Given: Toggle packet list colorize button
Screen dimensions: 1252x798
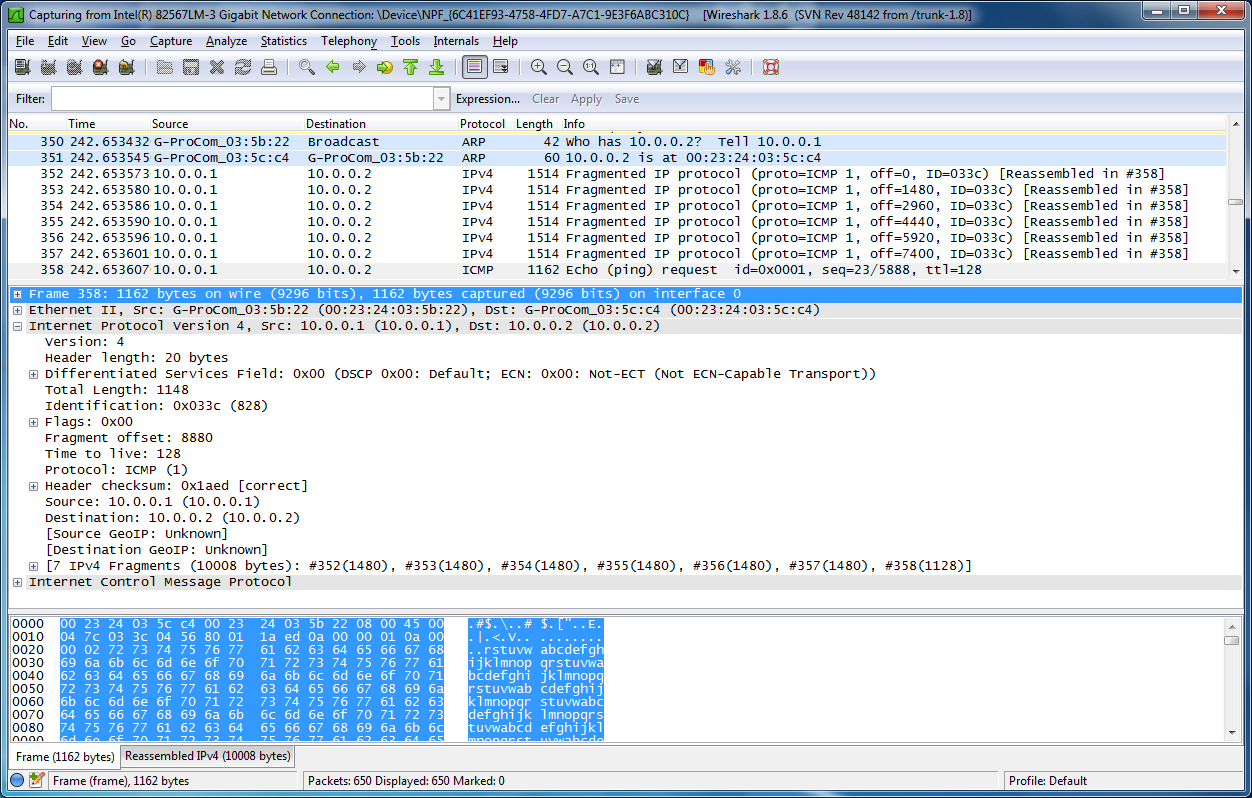Looking at the screenshot, I should click(x=475, y=67).
